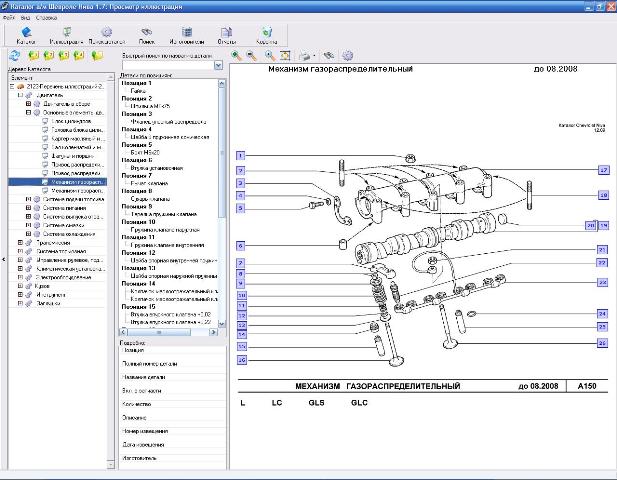
Task: Select Картер масляный tree item
Action: (x=78, y=138)
